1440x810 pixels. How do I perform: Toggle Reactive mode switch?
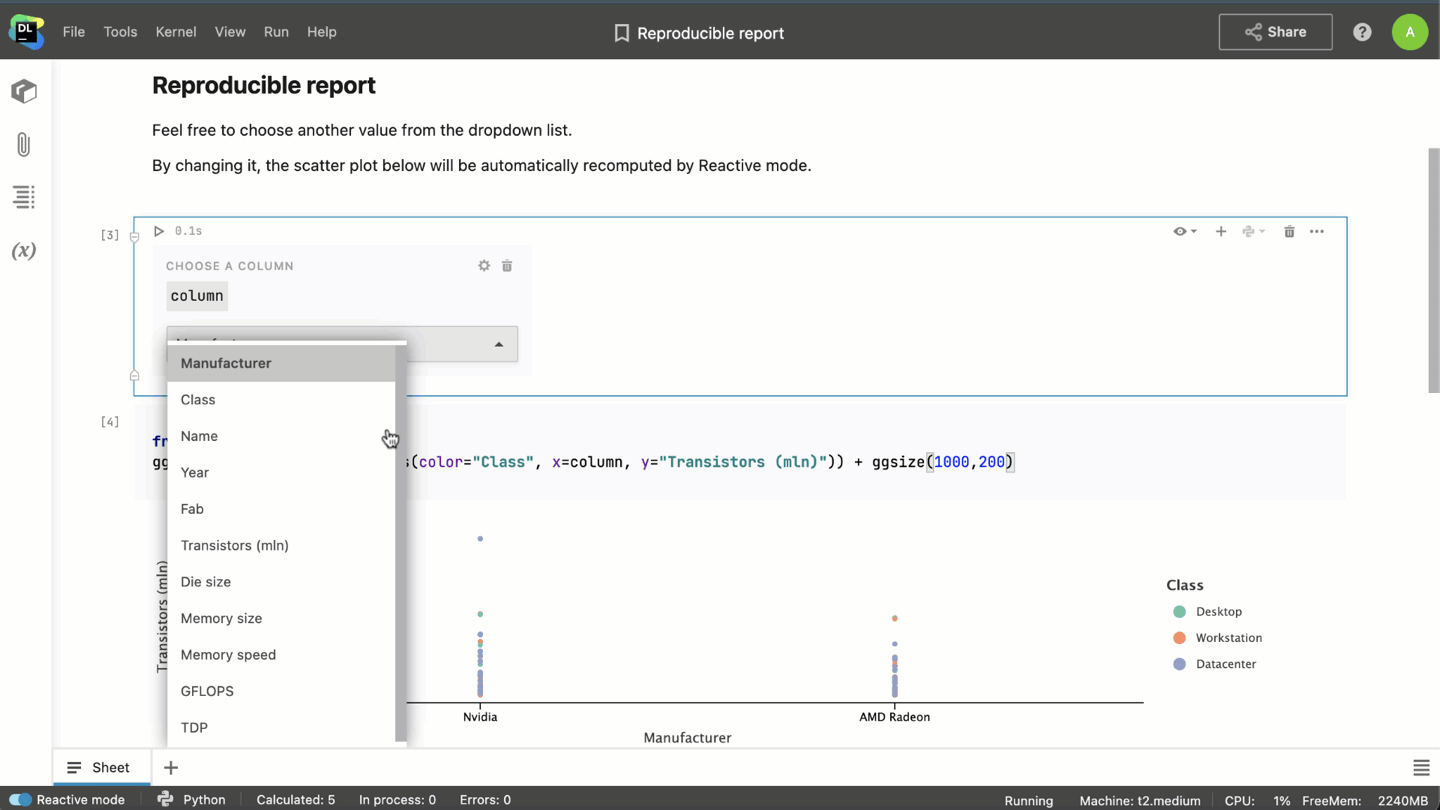[20, 800]
